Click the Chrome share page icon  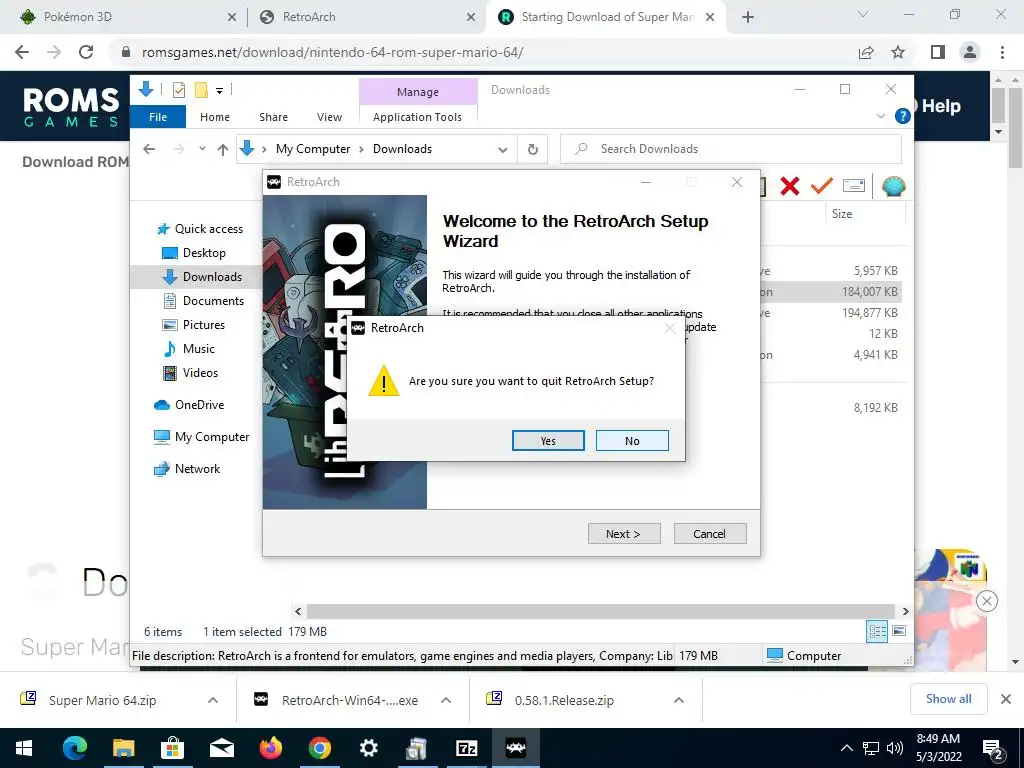[866, 52]
